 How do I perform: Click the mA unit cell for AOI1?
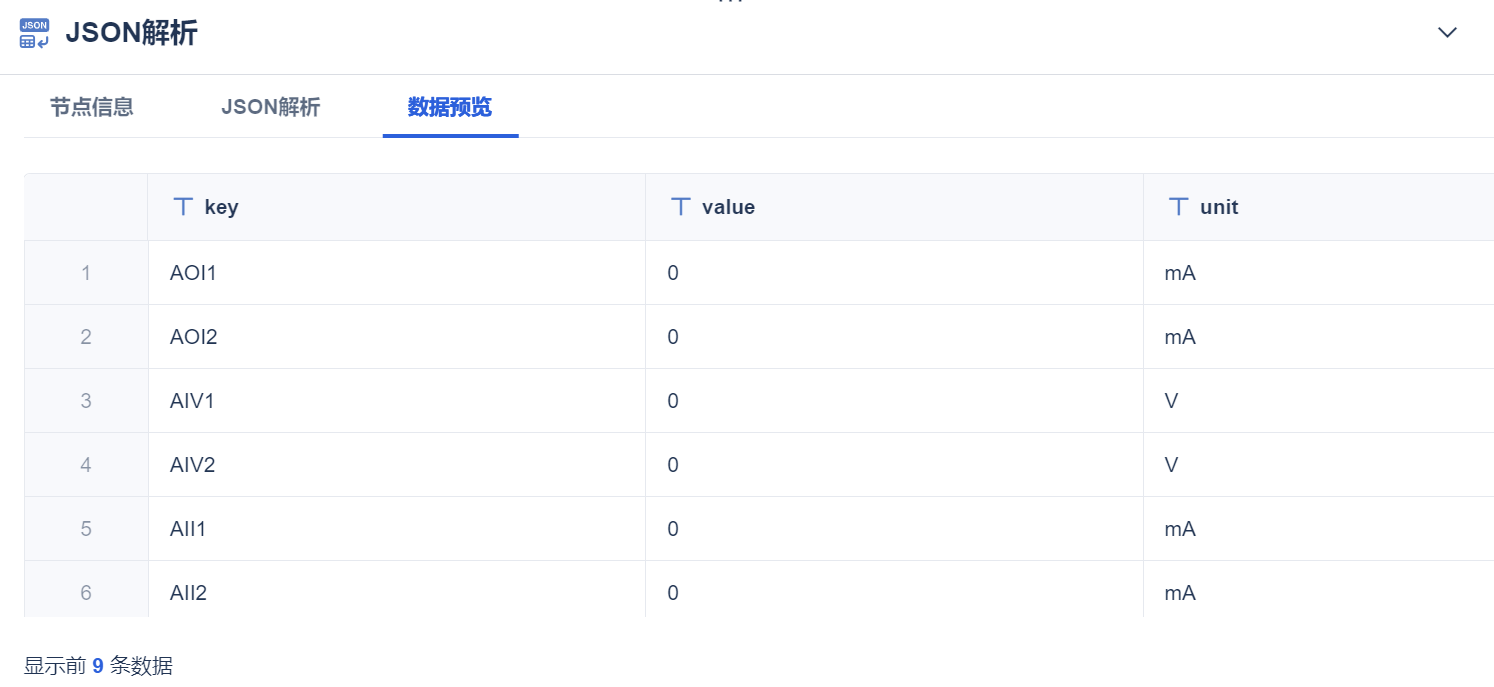click(x=1180, y=273)
